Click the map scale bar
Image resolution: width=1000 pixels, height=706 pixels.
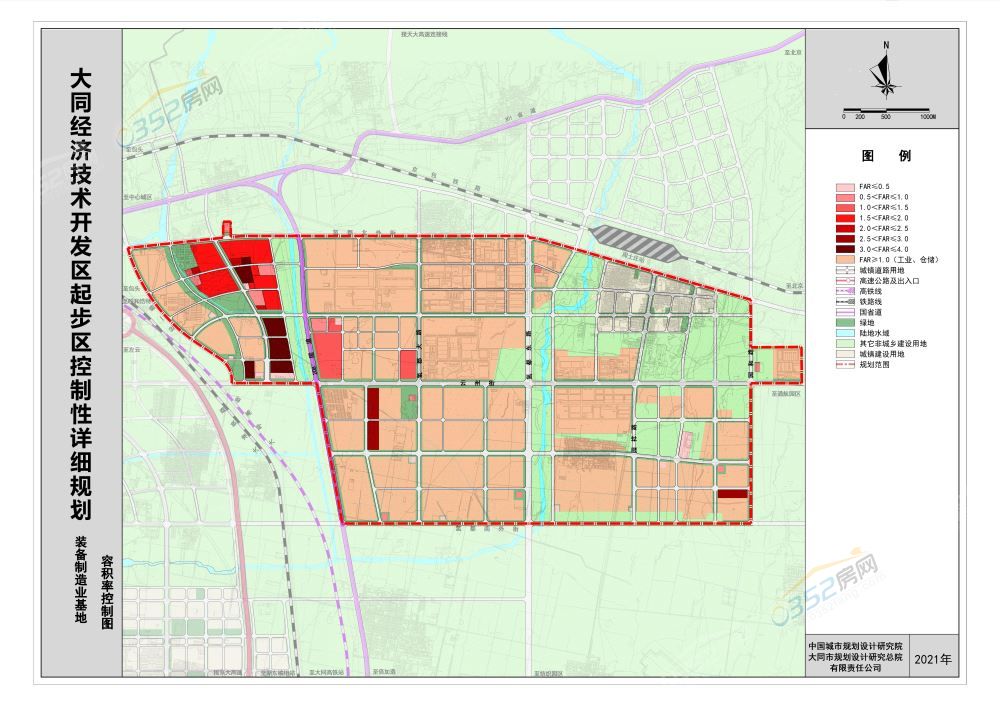coord(888,109)
